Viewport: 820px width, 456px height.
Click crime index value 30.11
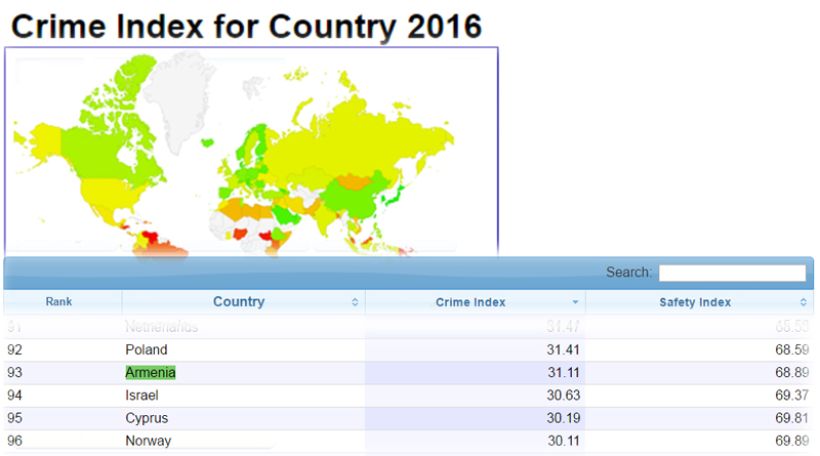click(x=563, y=441)
